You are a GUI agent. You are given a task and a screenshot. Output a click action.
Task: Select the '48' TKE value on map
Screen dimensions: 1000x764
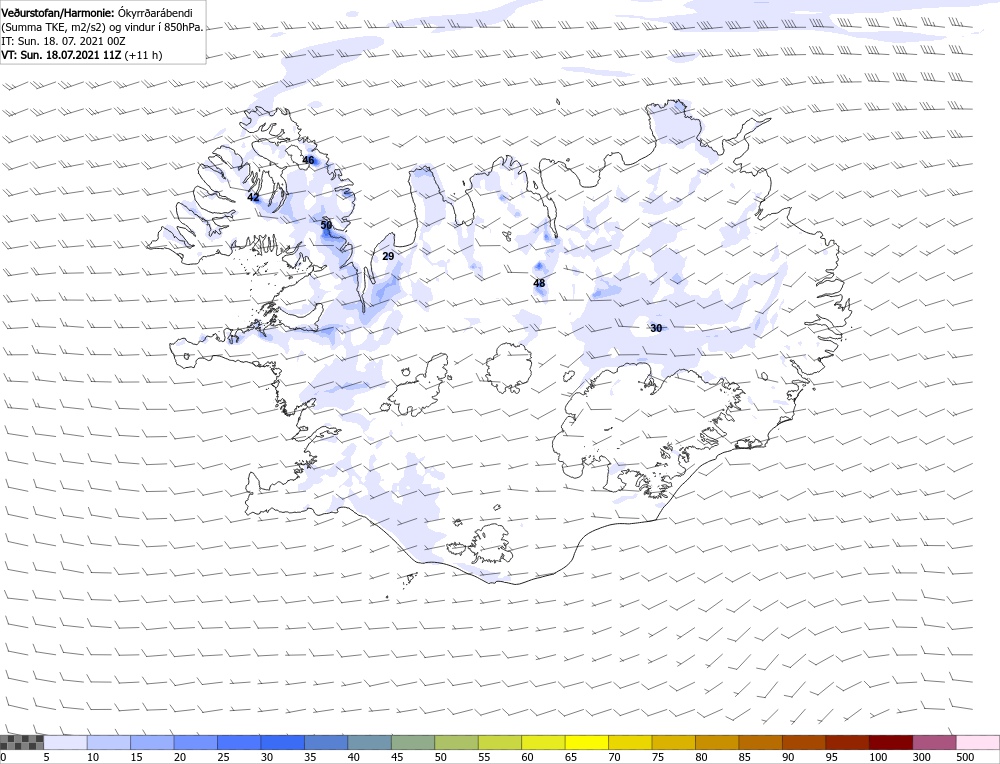tap(539, 283)
